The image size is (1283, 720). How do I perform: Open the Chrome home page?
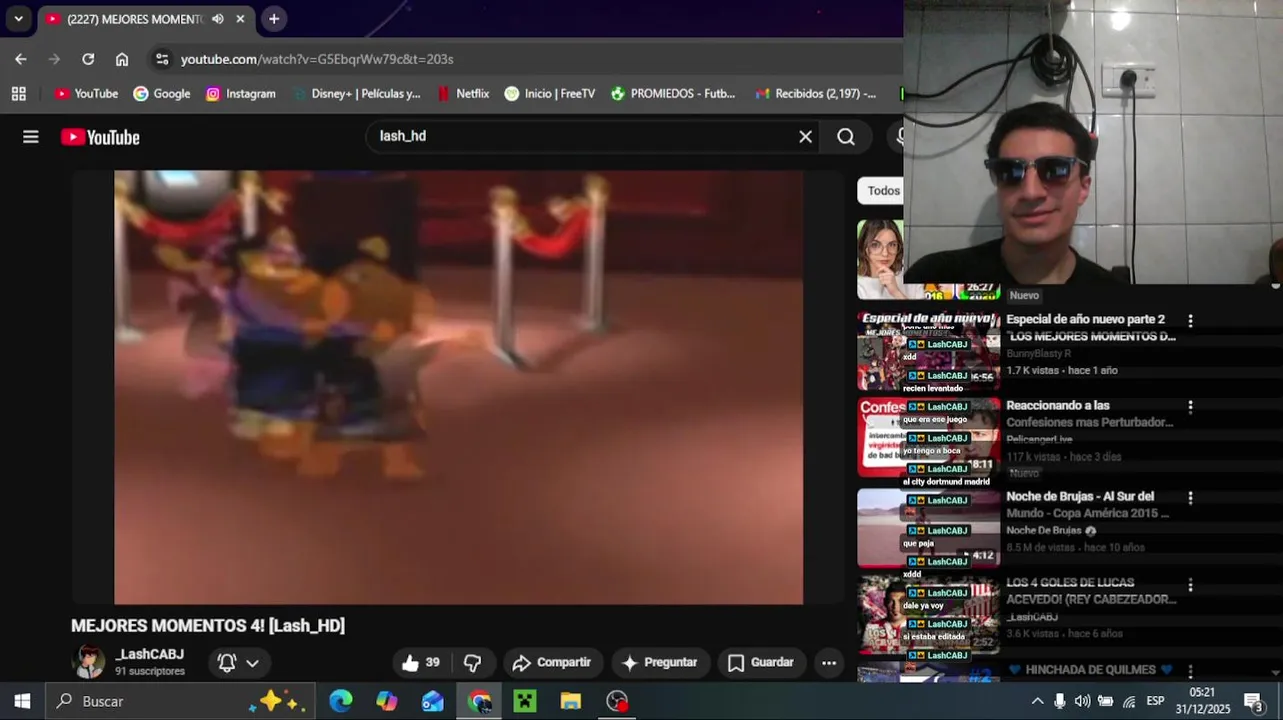[122, 59]
